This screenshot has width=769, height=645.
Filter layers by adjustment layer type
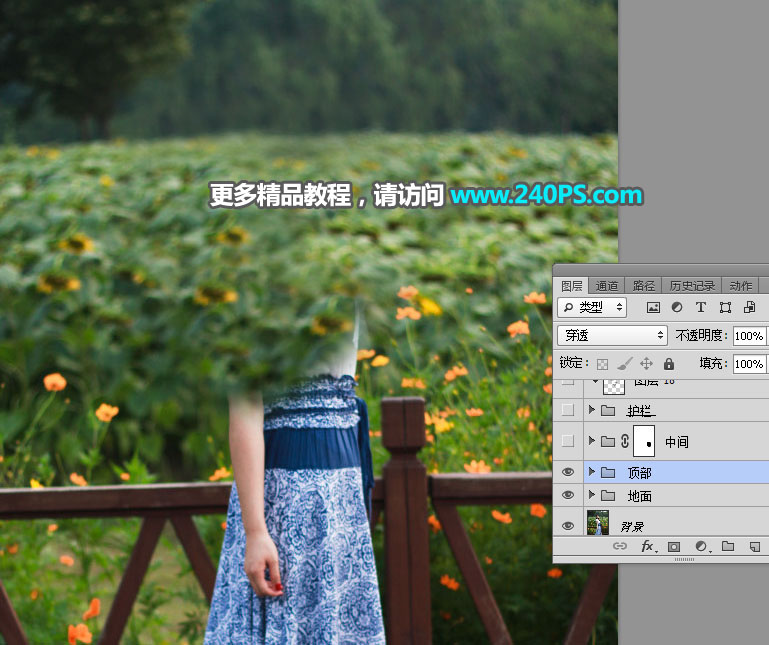click(677, 308)
